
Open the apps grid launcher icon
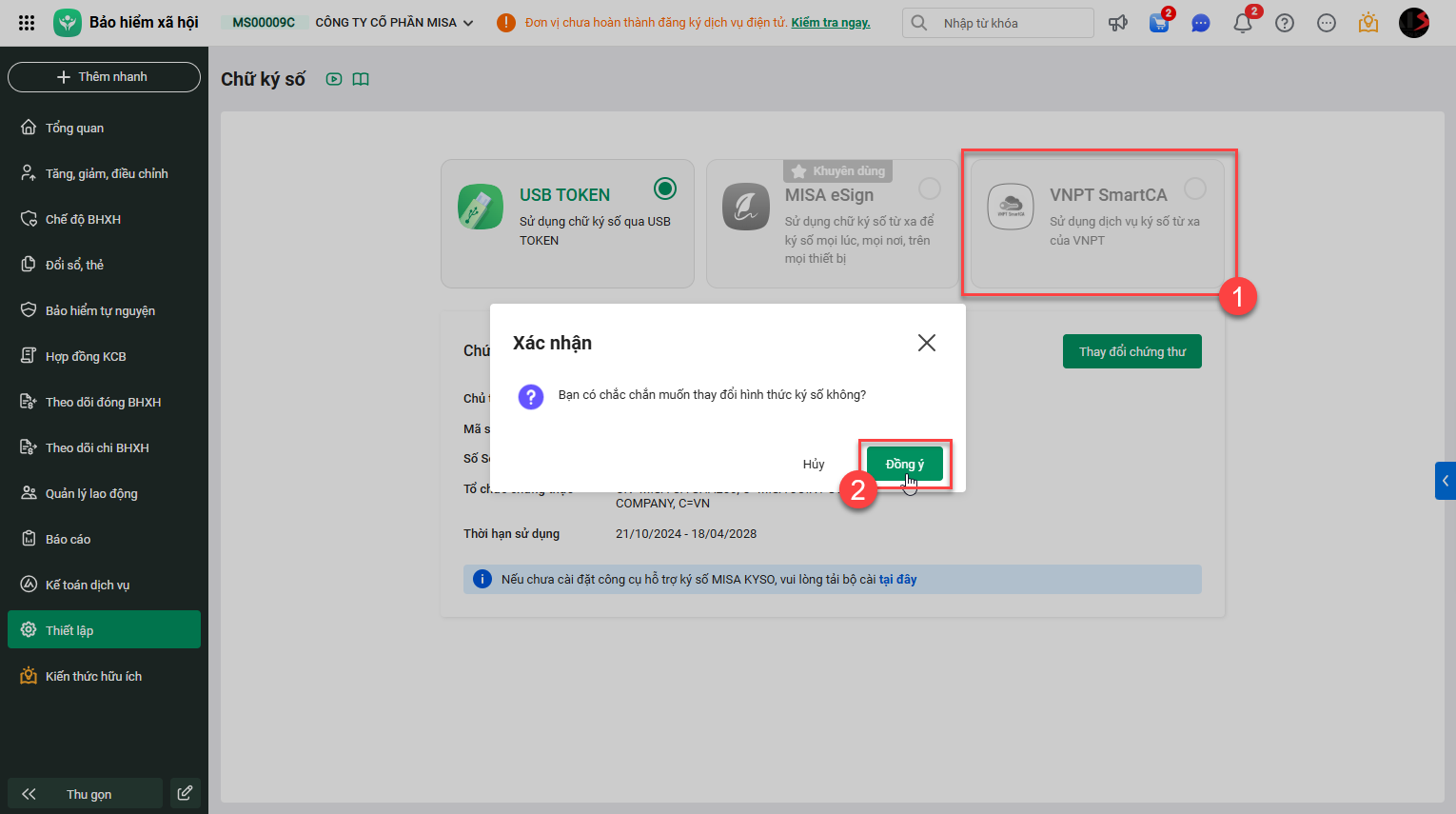coord(27,22)
